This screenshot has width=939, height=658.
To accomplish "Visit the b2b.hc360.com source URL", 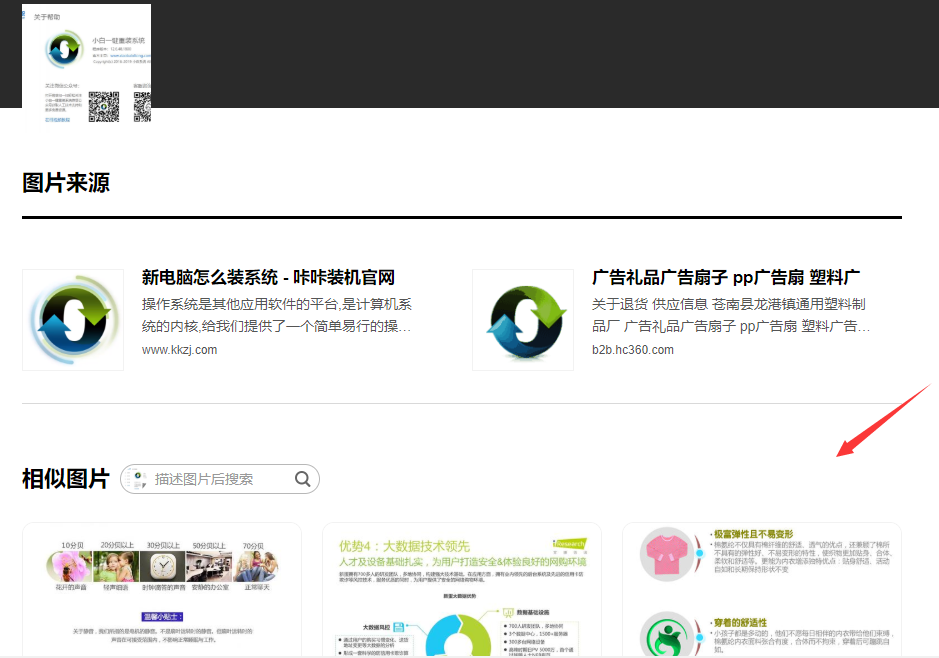I will pos(632,350).
